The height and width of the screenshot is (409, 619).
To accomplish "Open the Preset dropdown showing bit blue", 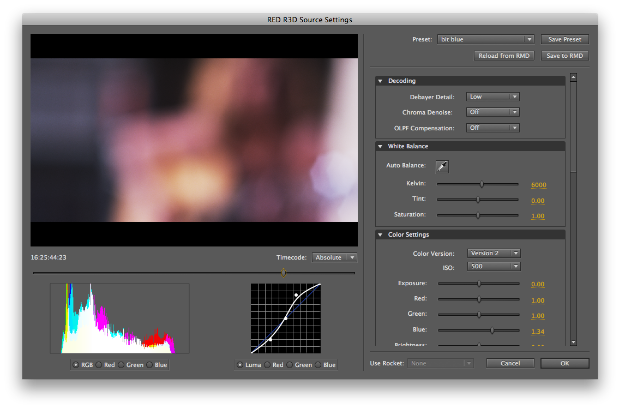I will (486, 39).
